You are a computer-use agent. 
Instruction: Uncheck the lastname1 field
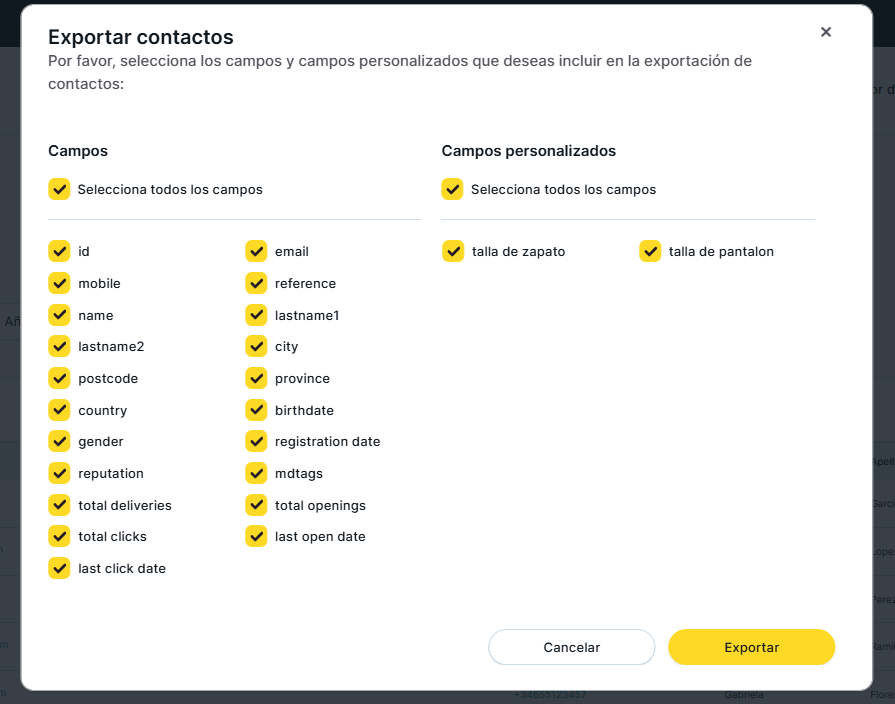coord(256,315)
